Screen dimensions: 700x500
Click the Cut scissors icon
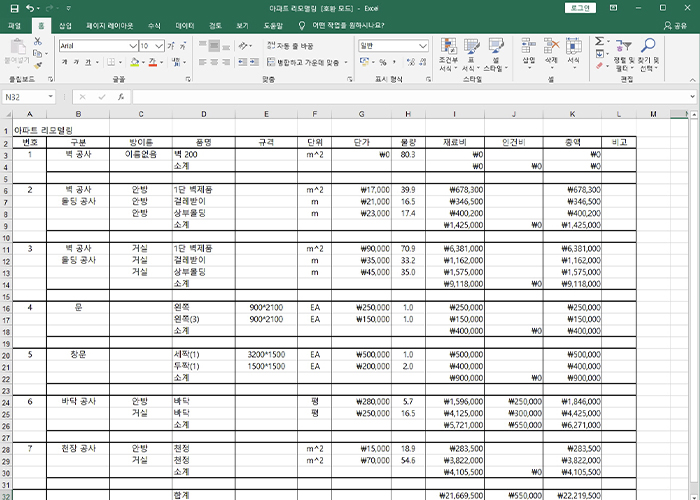pos(38,41)
